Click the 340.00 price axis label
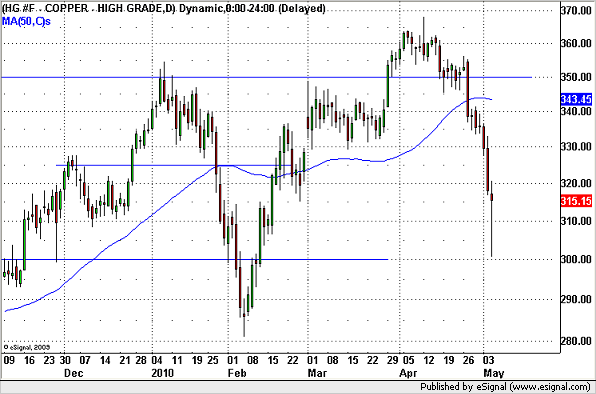This screenshot has width=596, height=394. coord(576,111)
